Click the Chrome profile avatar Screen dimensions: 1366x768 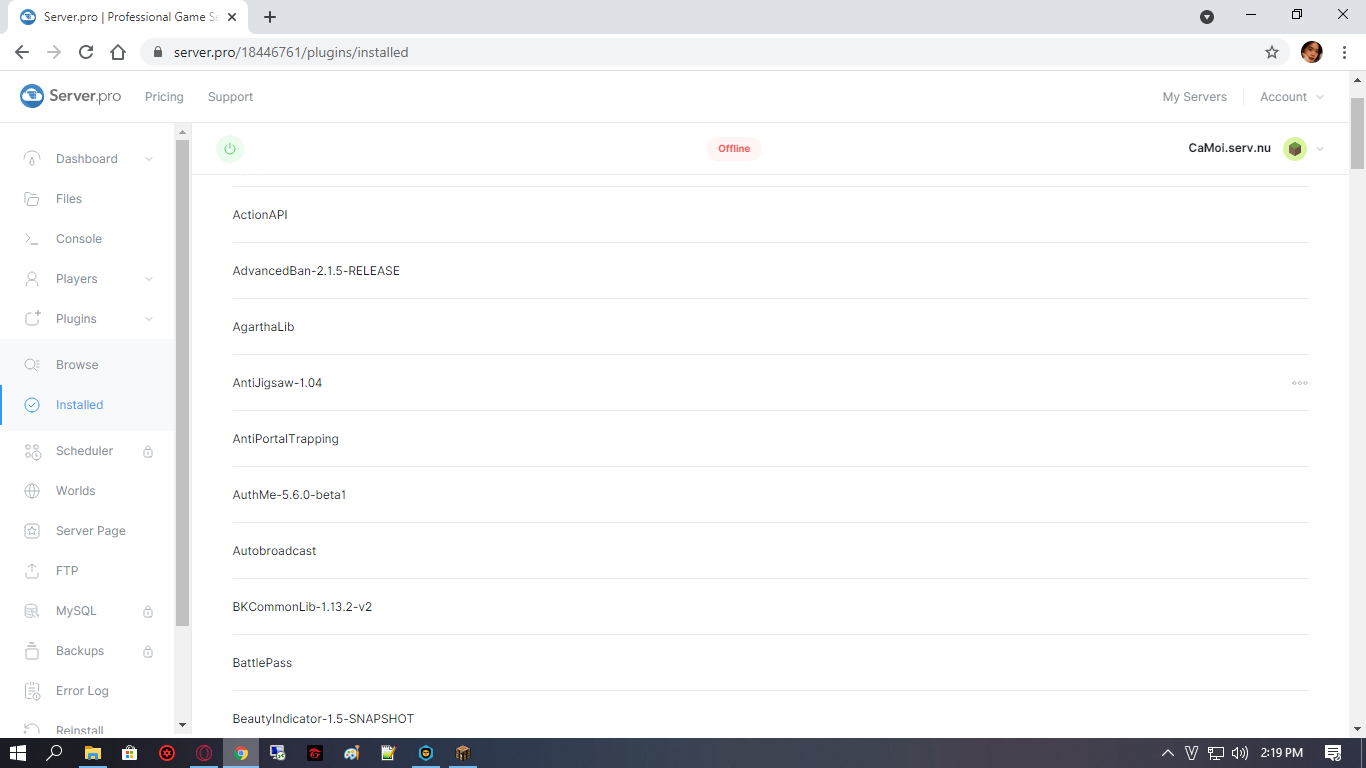(1312, 52)
